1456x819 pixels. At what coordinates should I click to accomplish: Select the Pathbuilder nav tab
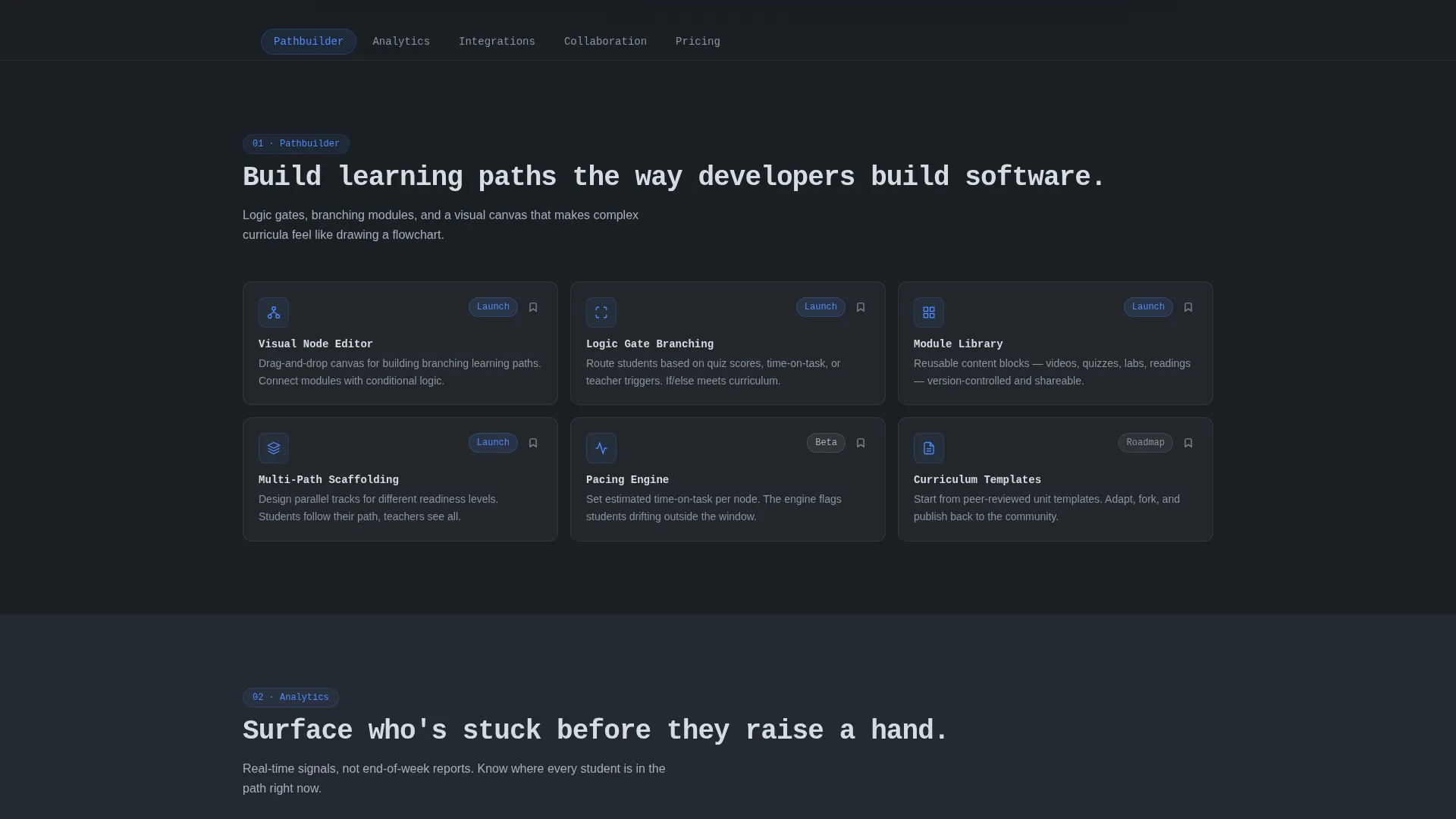tap(309, 42)
